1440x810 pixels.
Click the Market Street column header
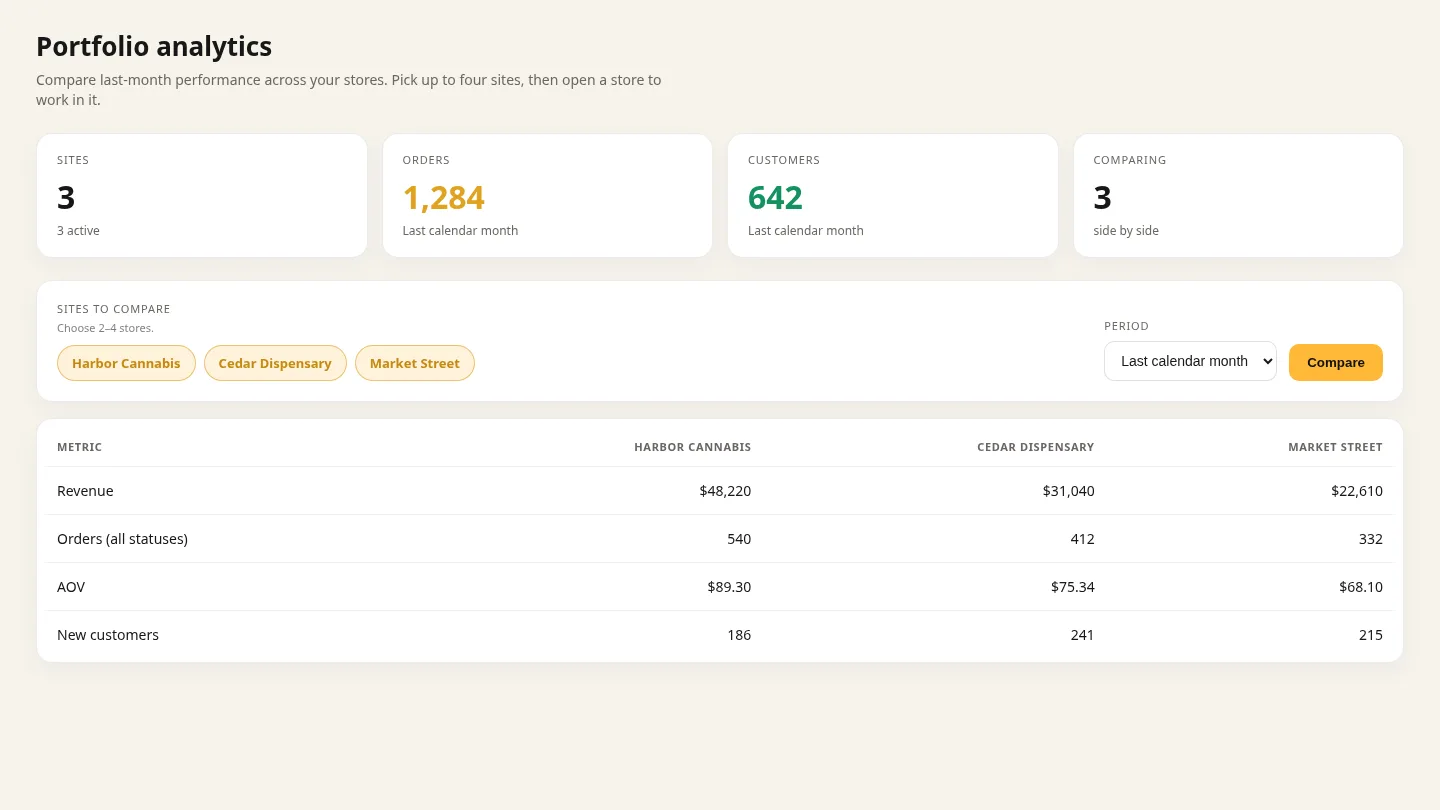[x=1335, y=447]
